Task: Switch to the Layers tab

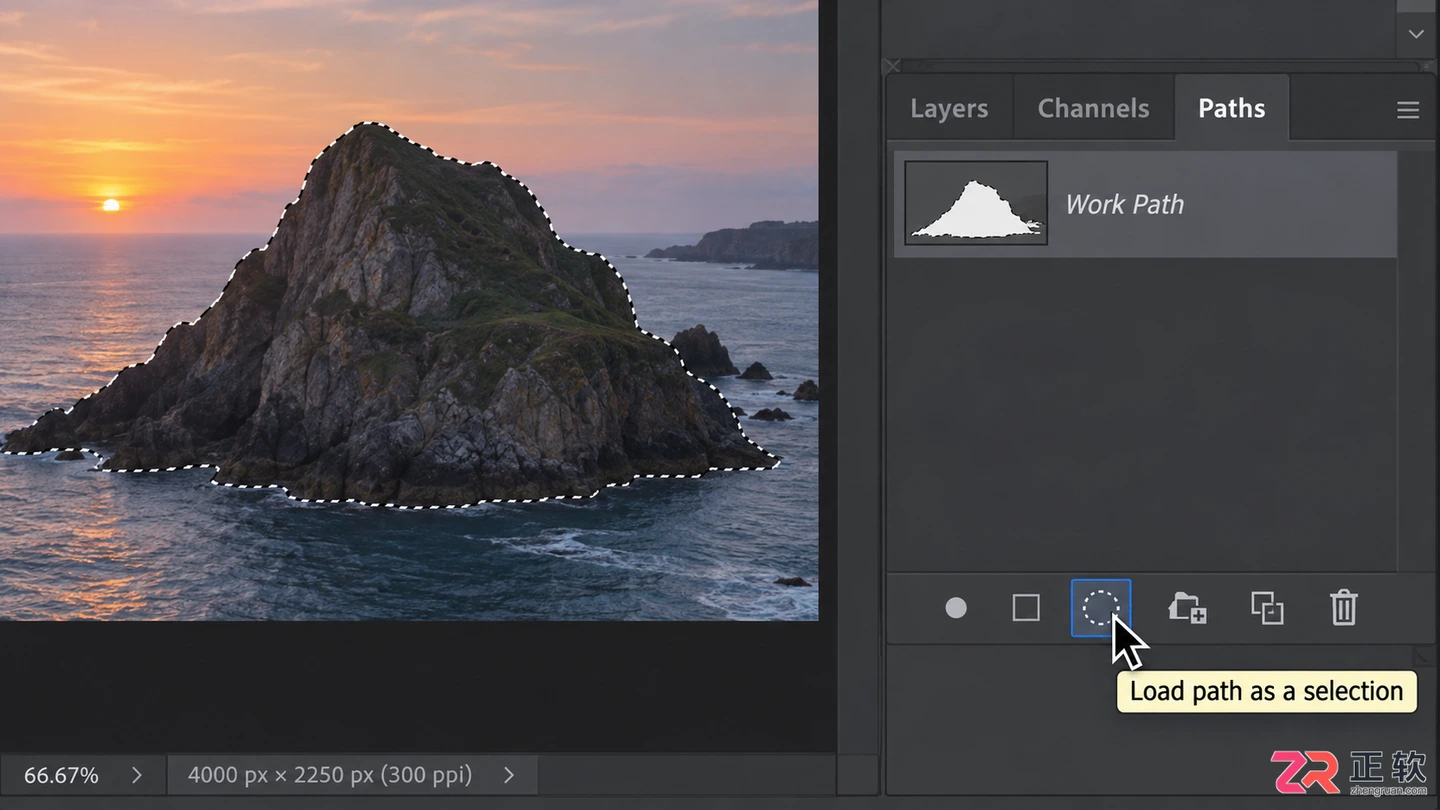Action: pos(949,108)
